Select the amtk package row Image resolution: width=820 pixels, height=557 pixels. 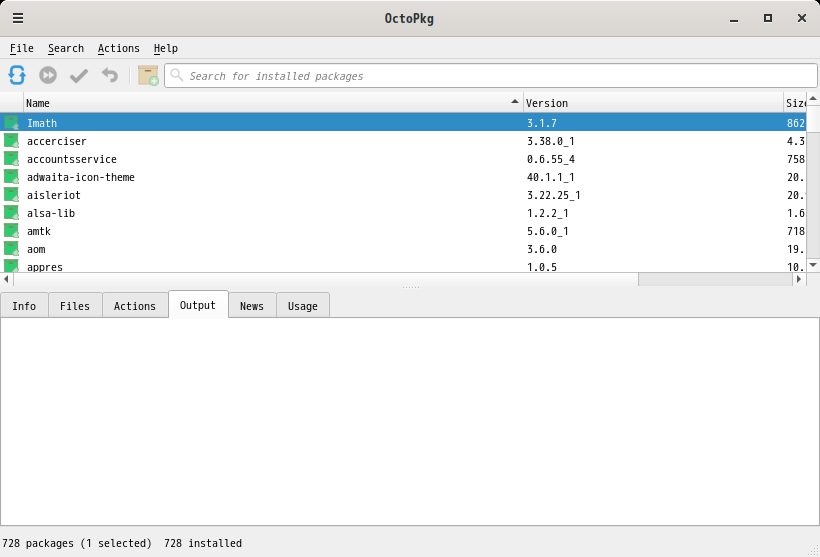pyautogui.click(x=403, y=231)
